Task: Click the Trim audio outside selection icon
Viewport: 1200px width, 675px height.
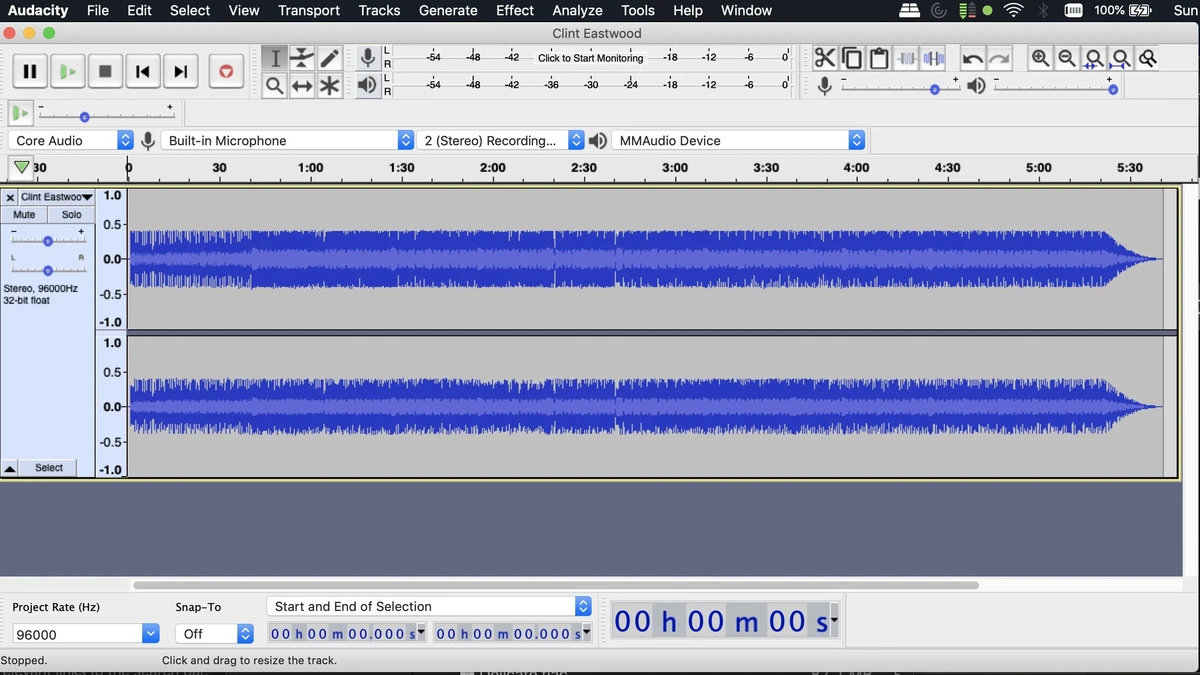Action: tap(907, 58)
